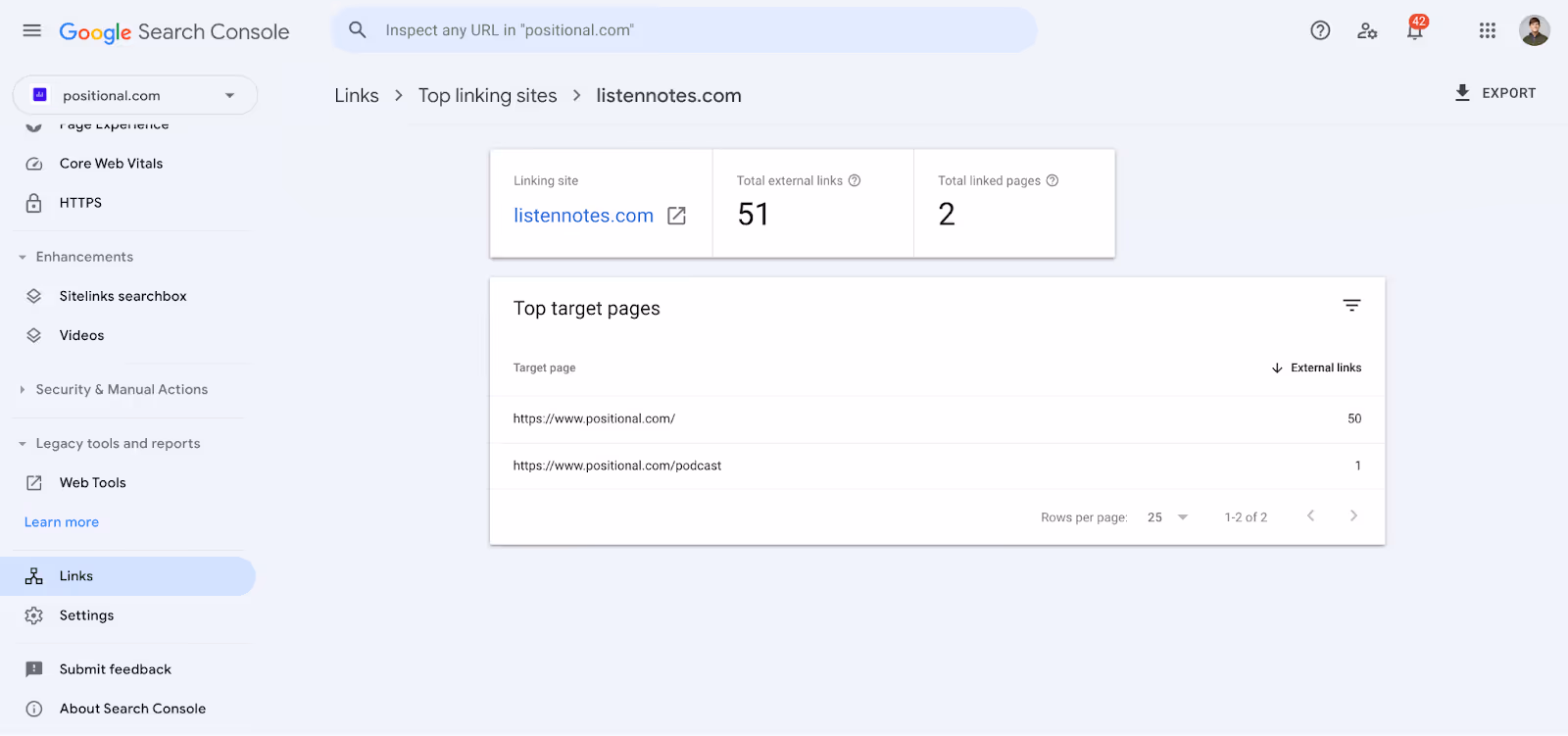Click the Links sitemap icon
The image size is (1568, 736).
coord(34,576)
